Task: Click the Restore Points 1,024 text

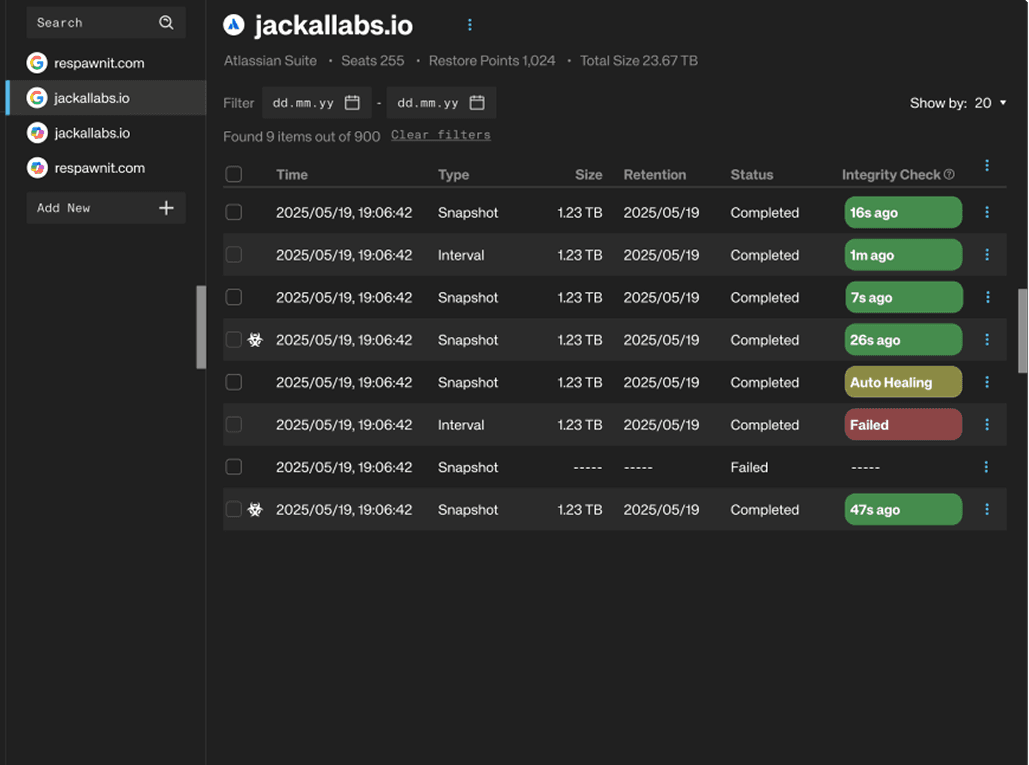Action: [x=492, y=61]
